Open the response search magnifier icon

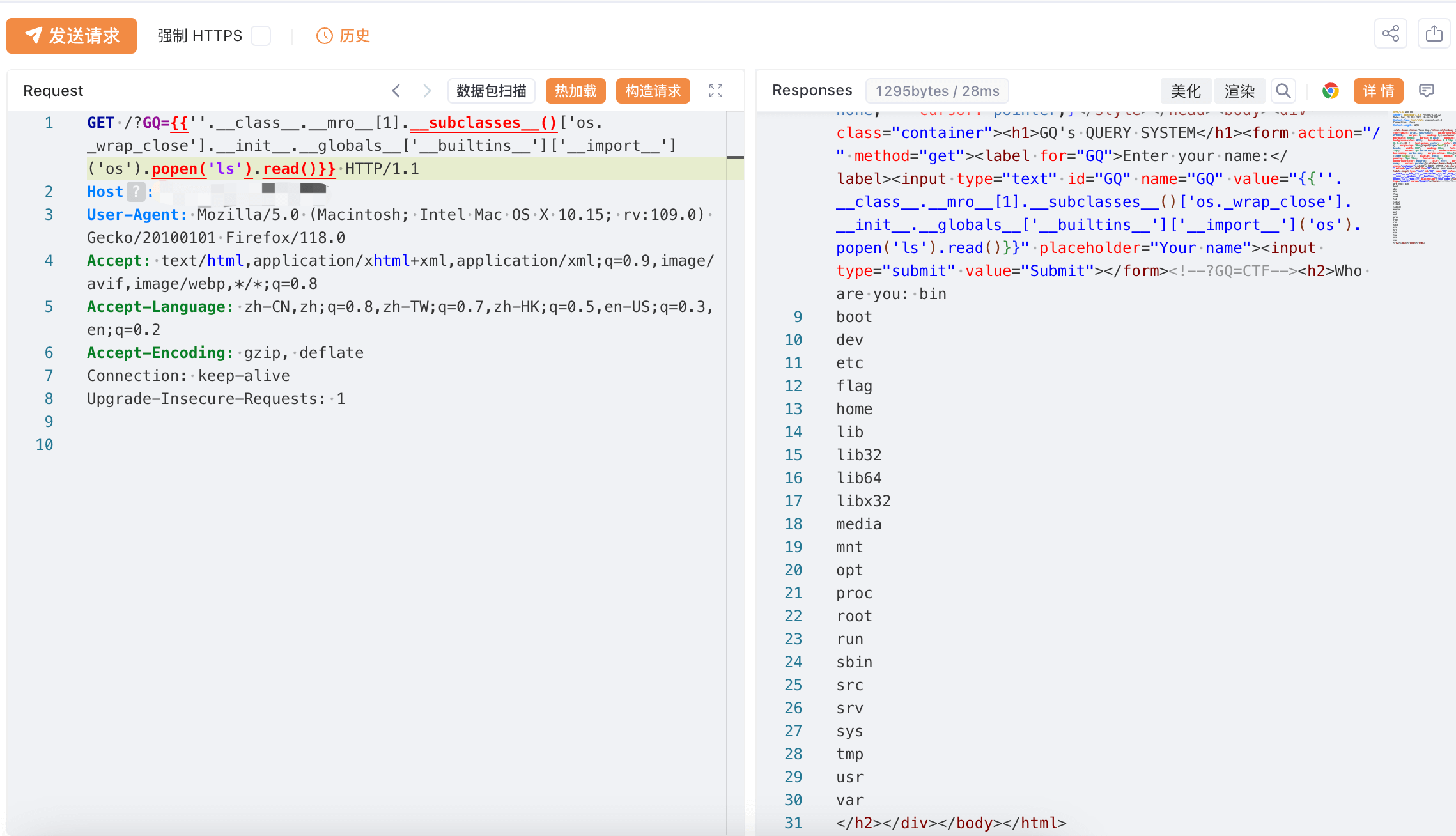pyautogui.click(x=1283, y=91)
